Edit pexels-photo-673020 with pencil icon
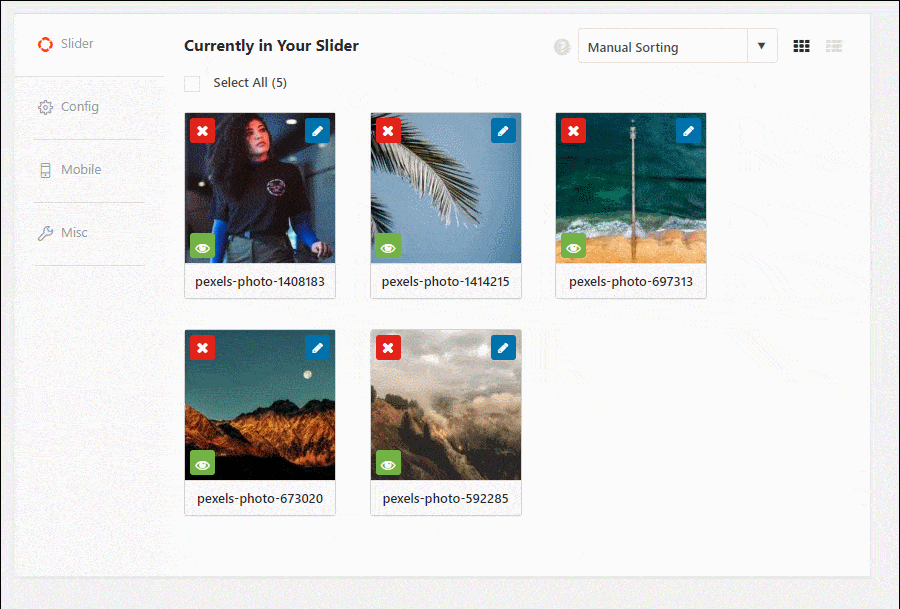This screenshot has height=609, width=900. (x=317, y=348)
